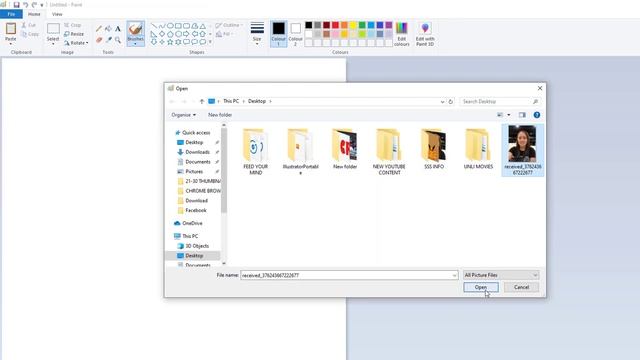Image resolution: width=640 pixels, height=360 pixels.
Task: Open the File menu in Paint
Action: [11, 14]
